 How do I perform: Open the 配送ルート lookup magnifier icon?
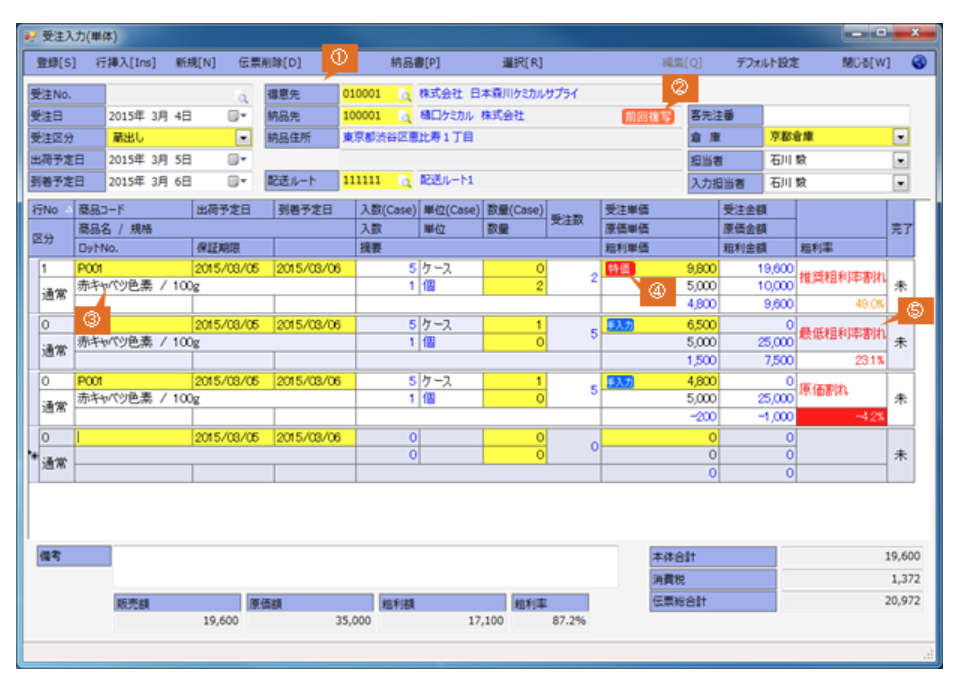coord(405,181)
